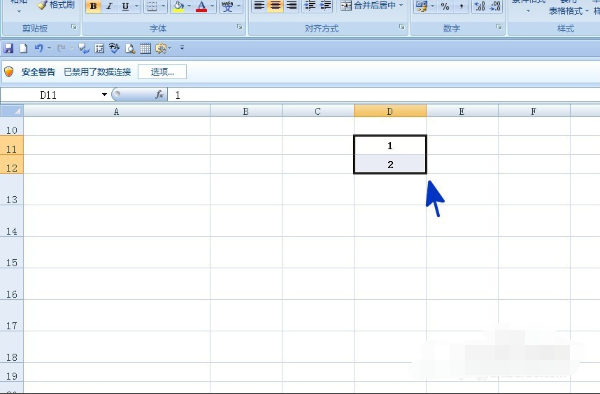Click the percent style icon

coord(445,6)
